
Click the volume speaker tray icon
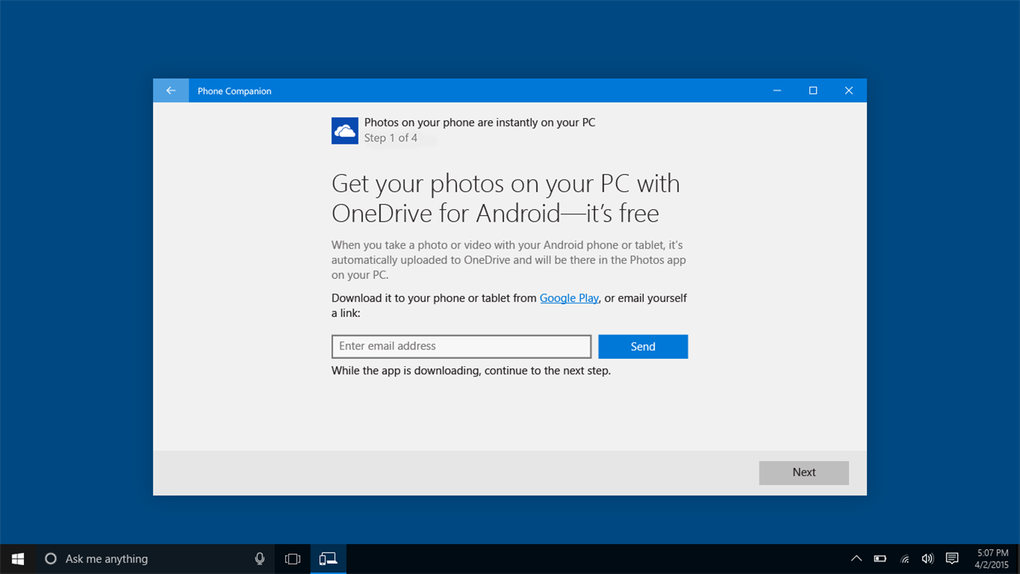(x=927, y=559)
